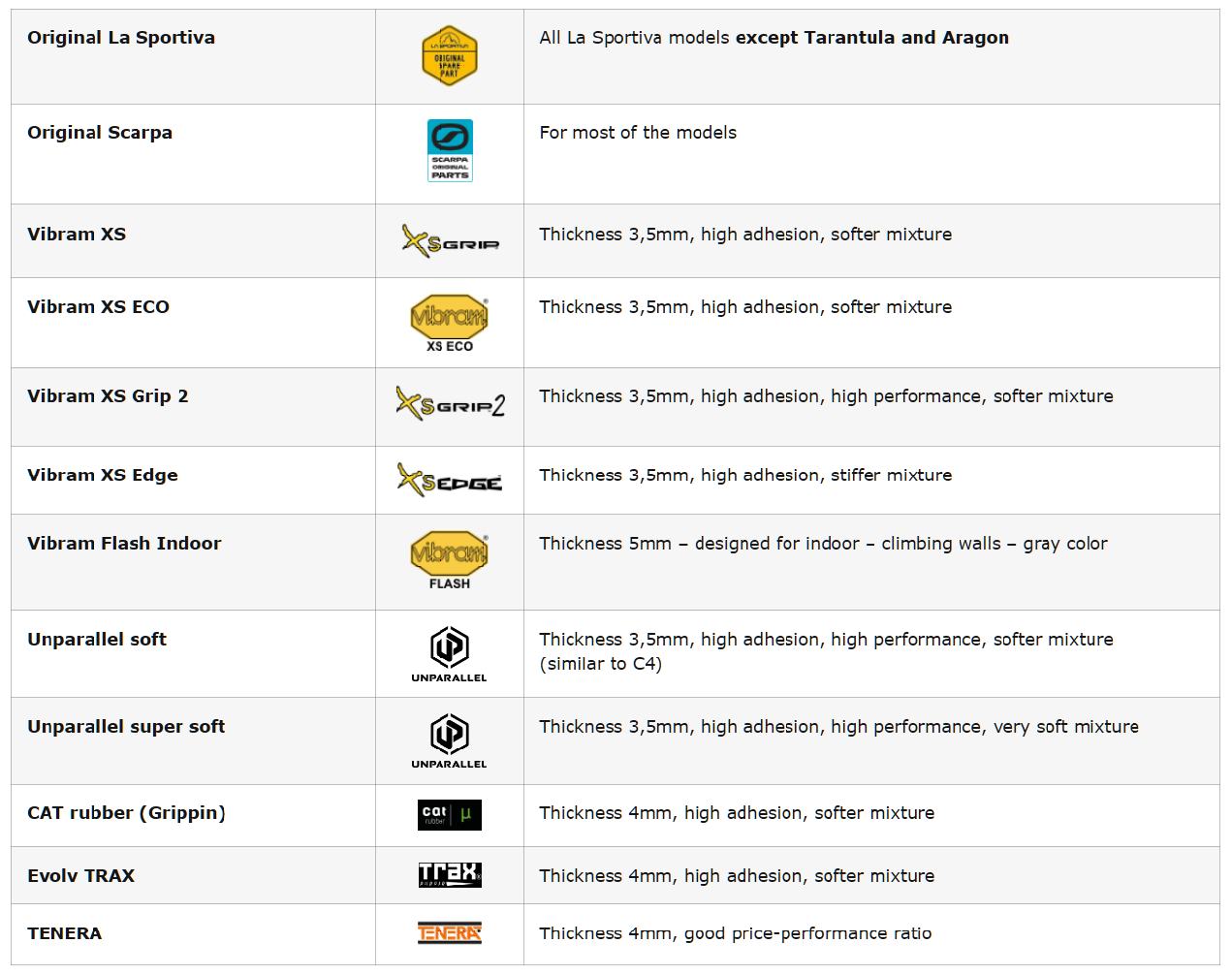1232x975 pixels.
Task: Select the Original La Sportiva label
Action: point(121,38)
